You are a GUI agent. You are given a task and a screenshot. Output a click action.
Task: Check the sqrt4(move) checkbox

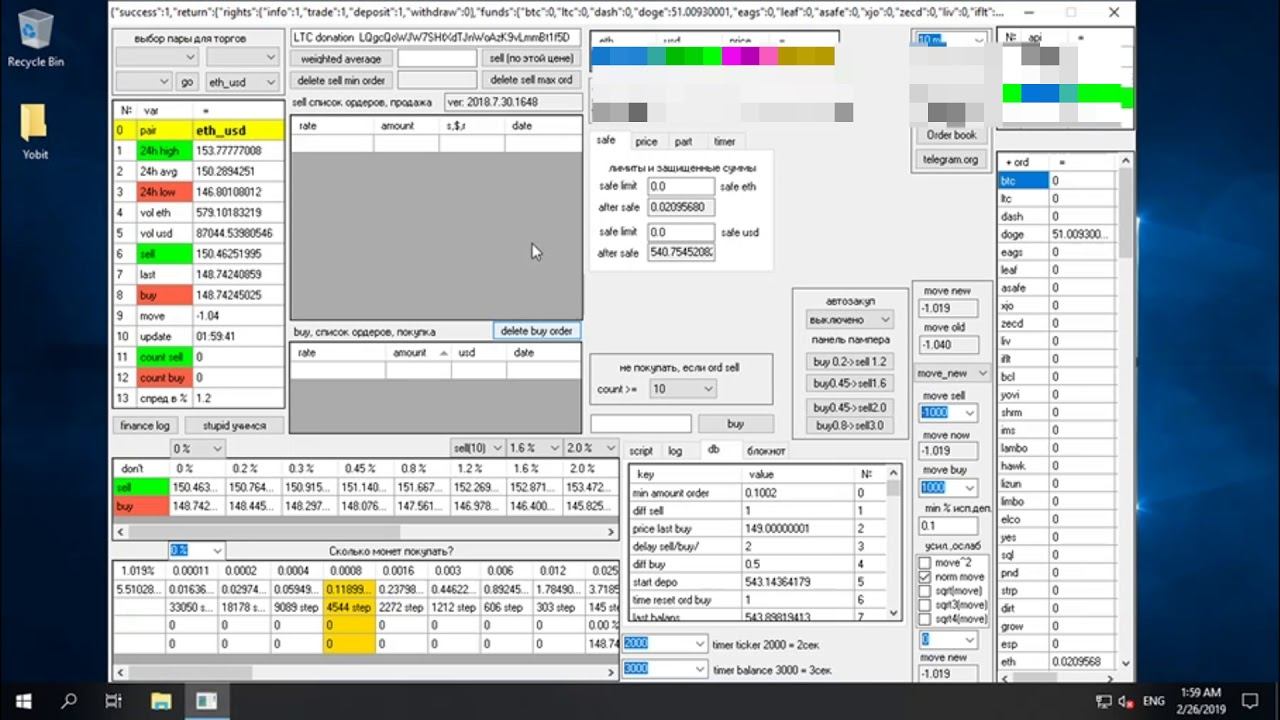[x=925, y=619]
